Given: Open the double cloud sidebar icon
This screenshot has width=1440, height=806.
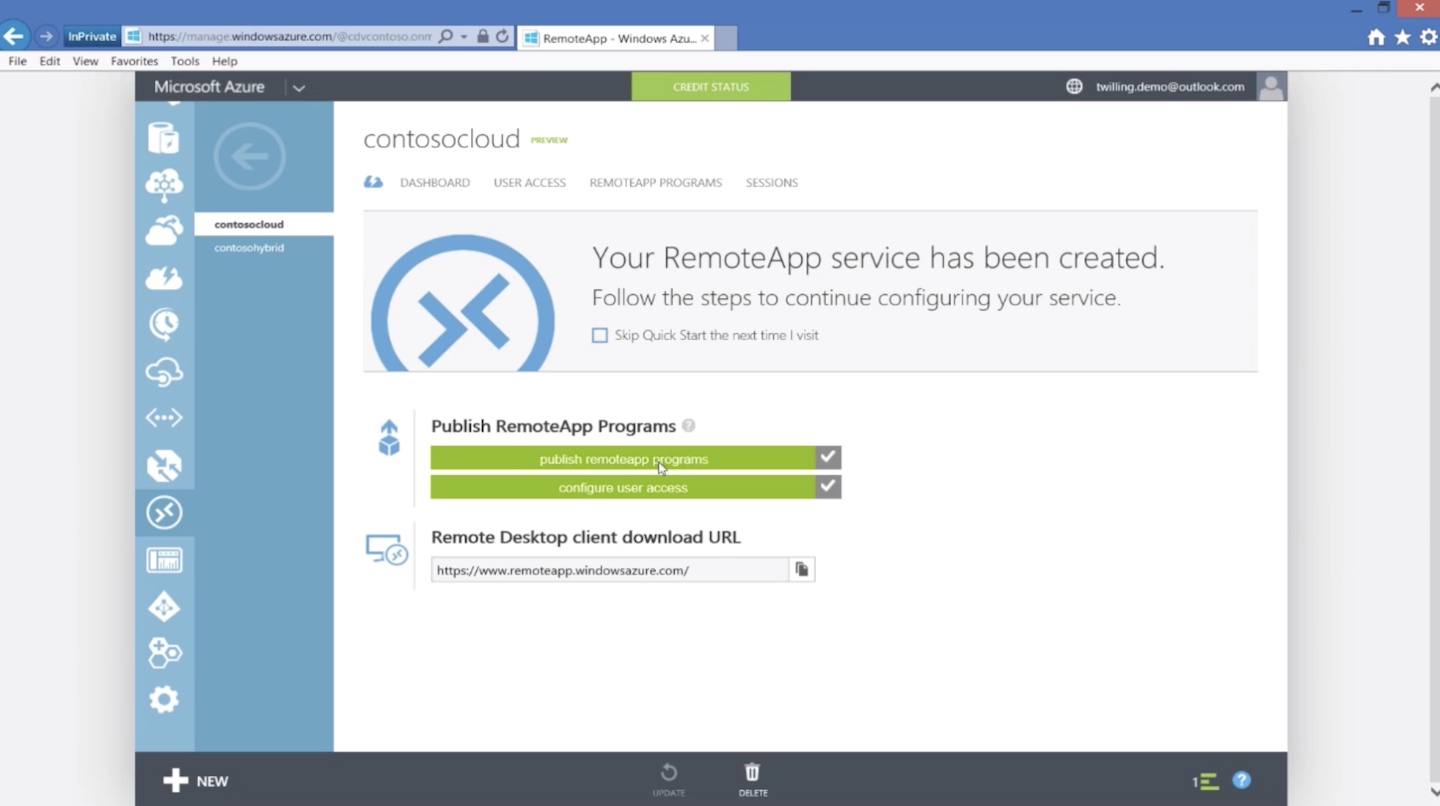Looking at the screenshot, I should click(x=164, y=231).
